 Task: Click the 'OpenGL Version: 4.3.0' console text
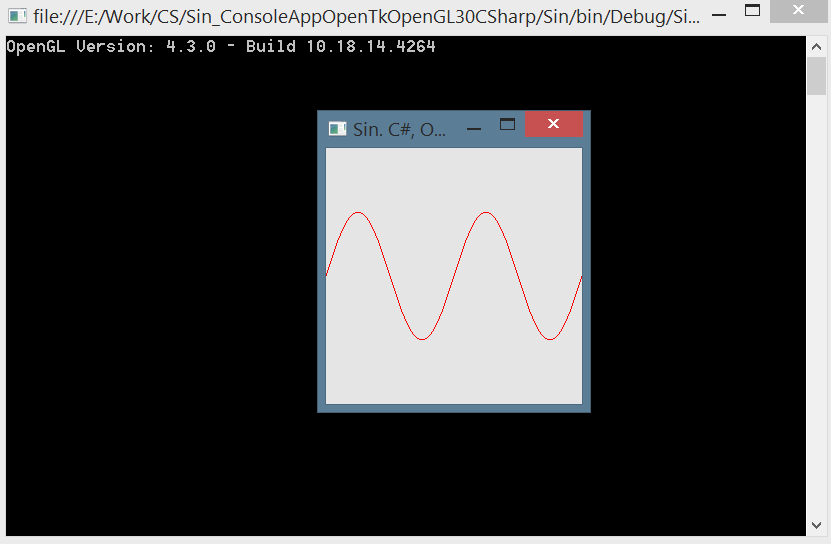[x=111, y=47]
